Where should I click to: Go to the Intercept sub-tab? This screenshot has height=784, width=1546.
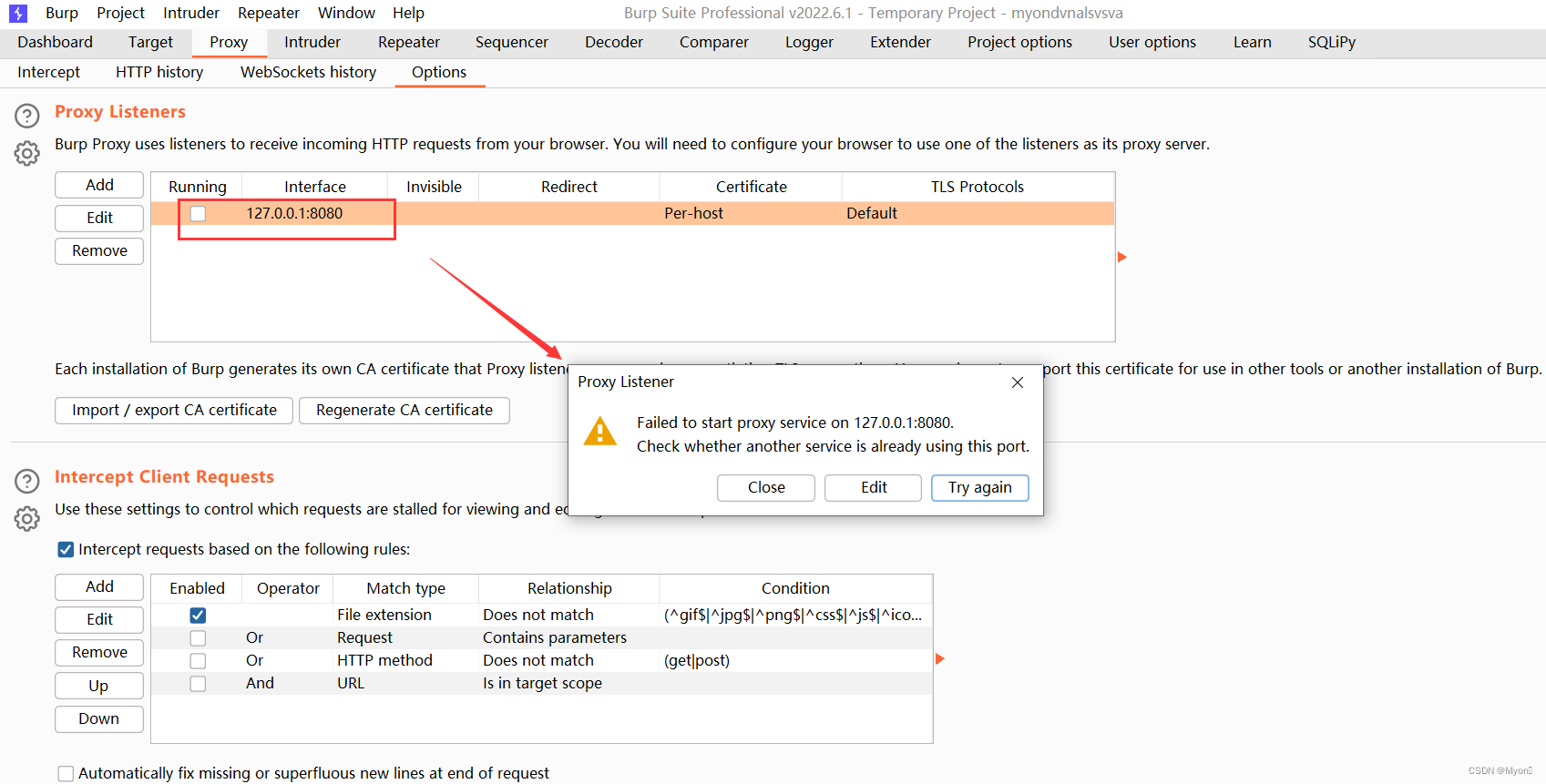click(x=48, y=72)
